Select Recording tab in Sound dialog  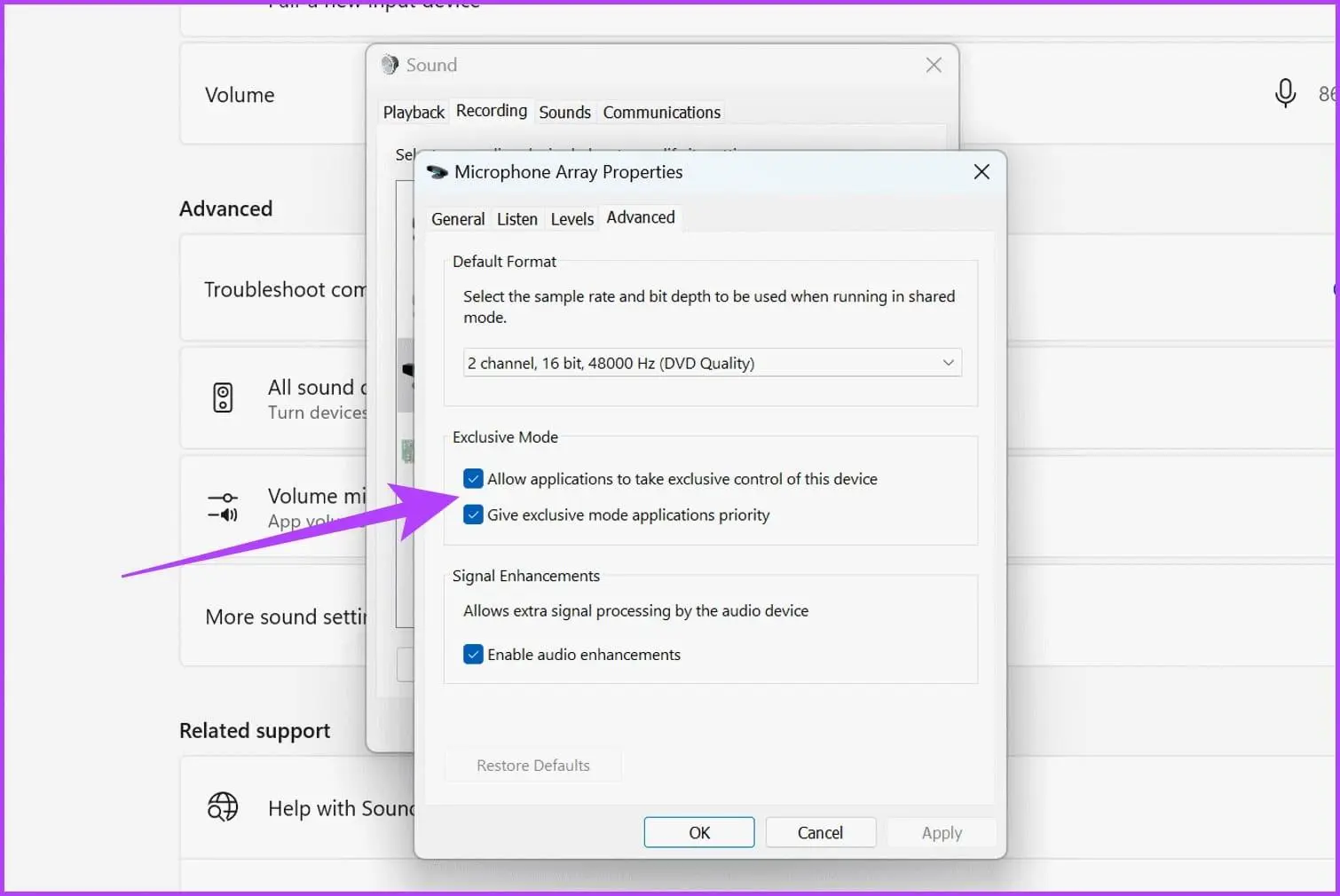pos(492,111)
